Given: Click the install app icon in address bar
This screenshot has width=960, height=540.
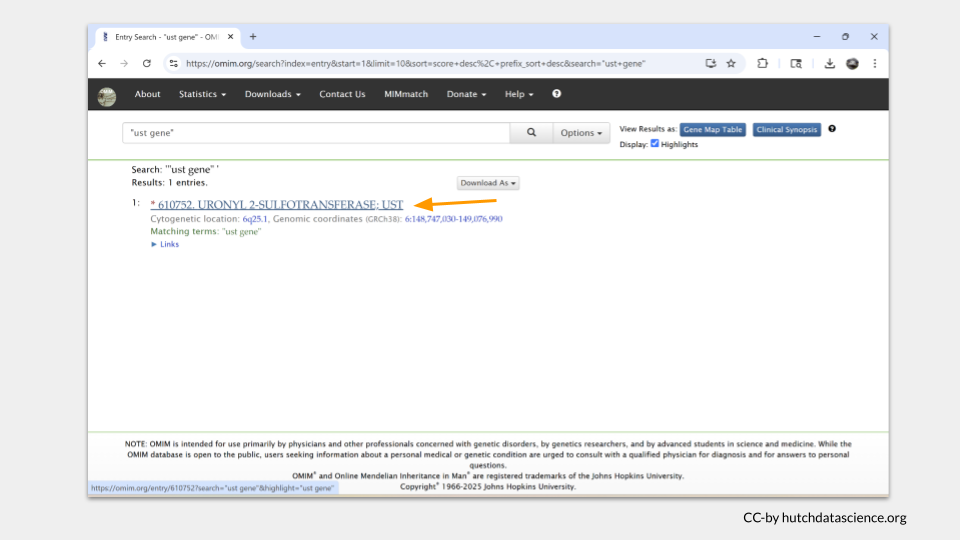Looking at the screenshot, I should tap(710, 64).
